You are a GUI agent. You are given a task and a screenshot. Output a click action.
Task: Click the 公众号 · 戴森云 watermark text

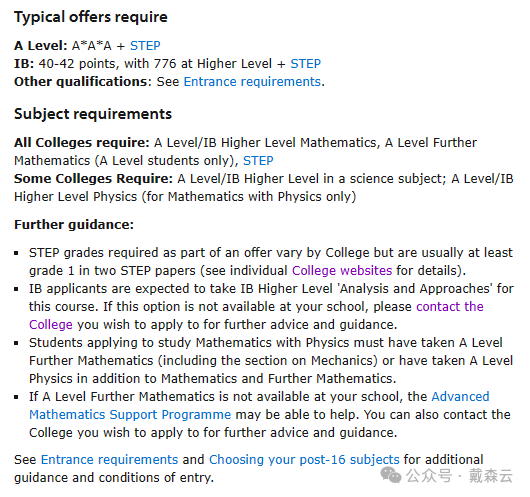(x=460, y=476)
